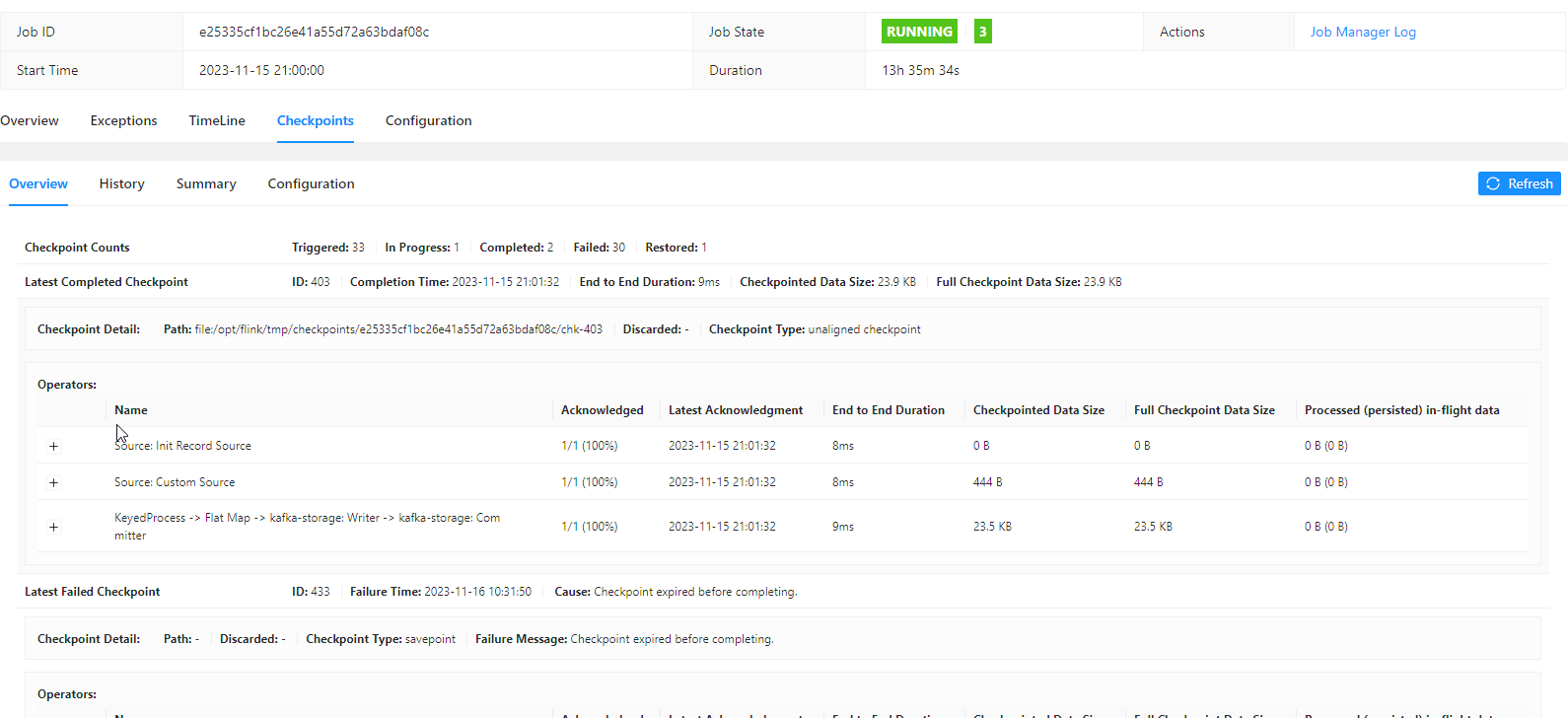Image resolution: width=1568 pixels, height=718 pixels.
Task: Click the Refresh button
Action: click(x=1519, y=183)
